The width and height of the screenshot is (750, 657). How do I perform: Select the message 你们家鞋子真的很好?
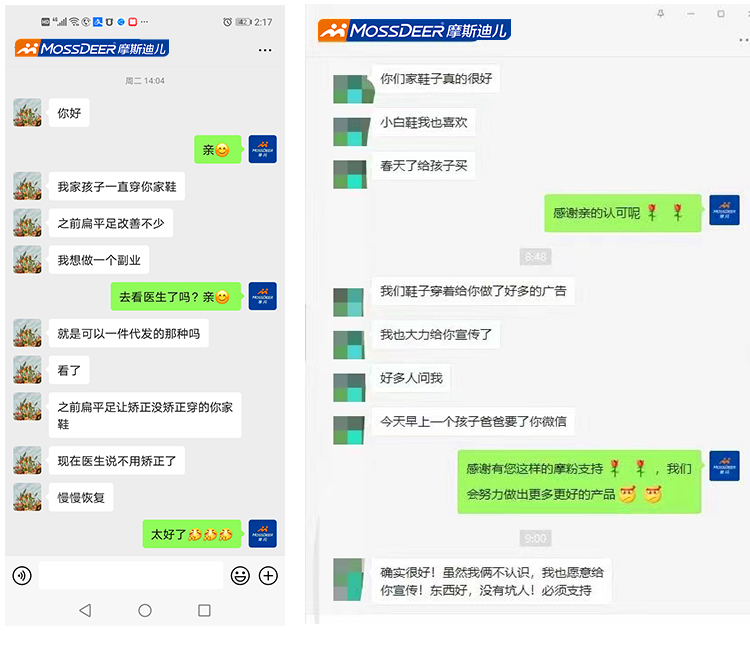click(x=436, y=78)
